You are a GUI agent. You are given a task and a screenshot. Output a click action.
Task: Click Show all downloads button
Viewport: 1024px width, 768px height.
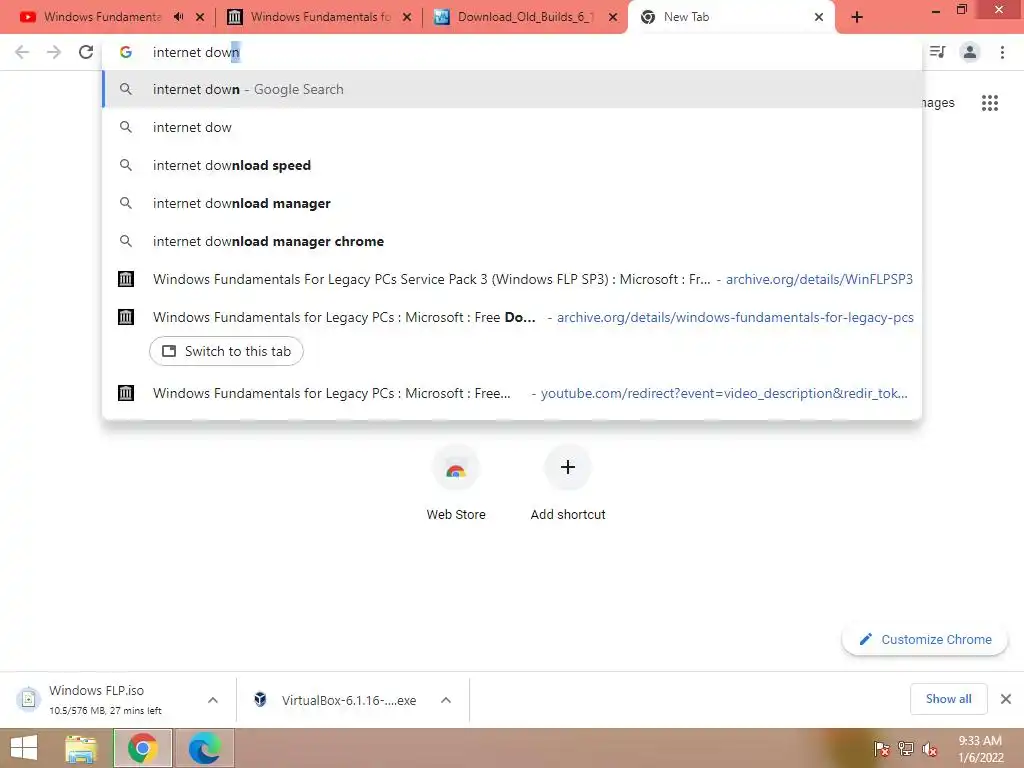coord(948,699)
